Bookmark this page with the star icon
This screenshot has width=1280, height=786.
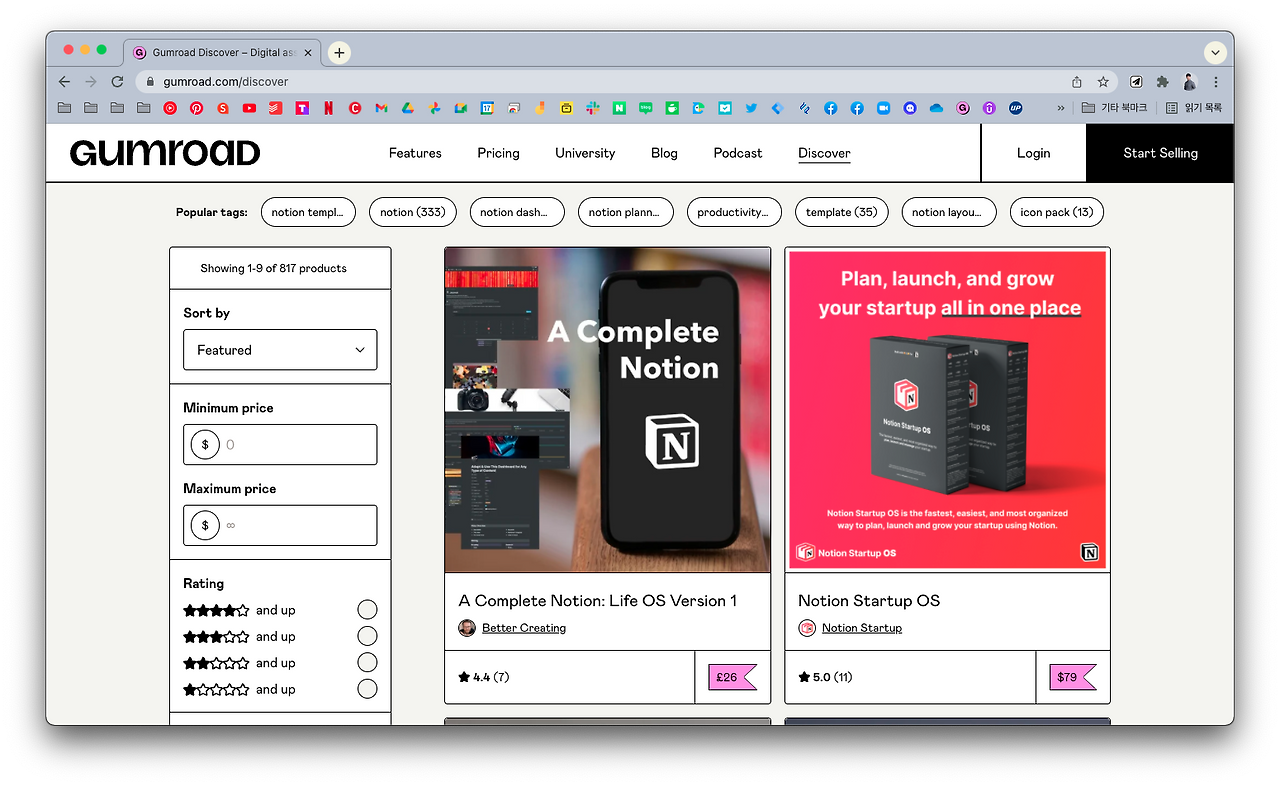click(1103, 82)
